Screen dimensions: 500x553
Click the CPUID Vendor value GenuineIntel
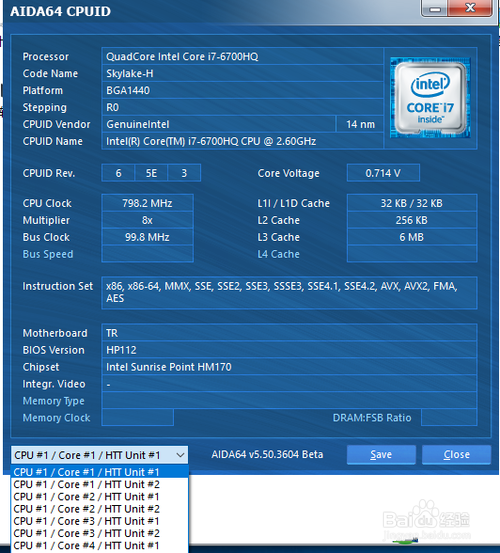(x=219, y=124)
